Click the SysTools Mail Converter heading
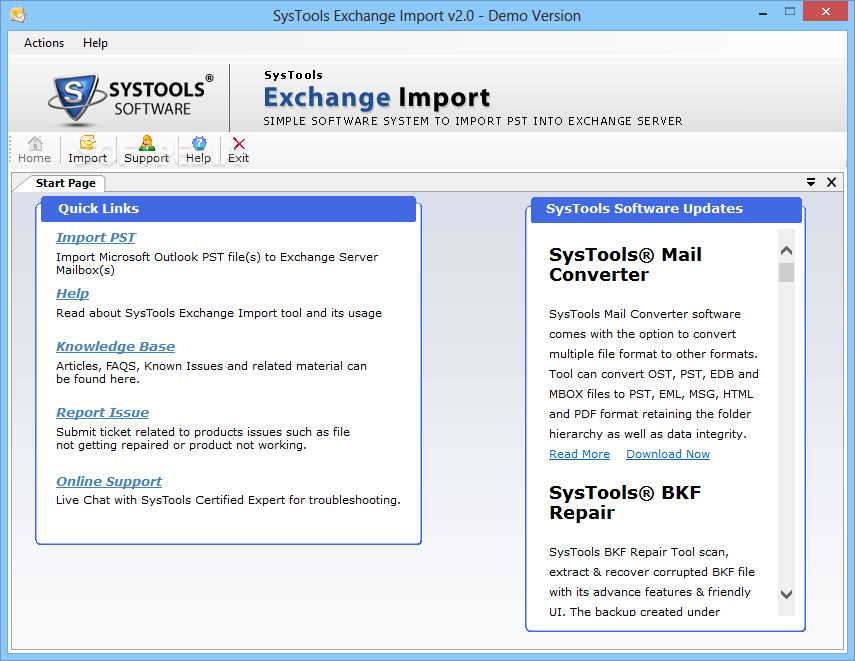Image resolution: width=855 pixels, height=661 pixels. click(x=625, y=265)
